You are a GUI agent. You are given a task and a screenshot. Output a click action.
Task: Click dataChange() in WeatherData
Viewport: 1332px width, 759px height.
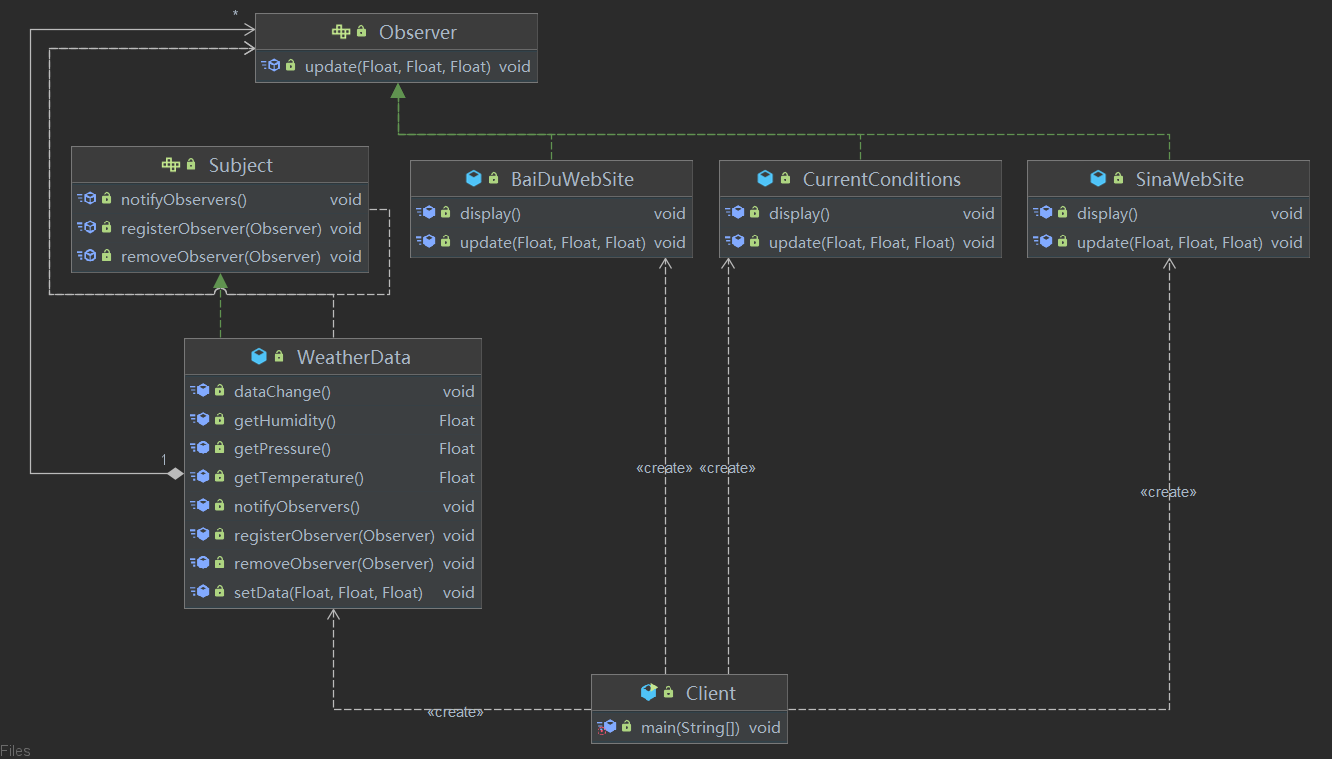(282, 392)
